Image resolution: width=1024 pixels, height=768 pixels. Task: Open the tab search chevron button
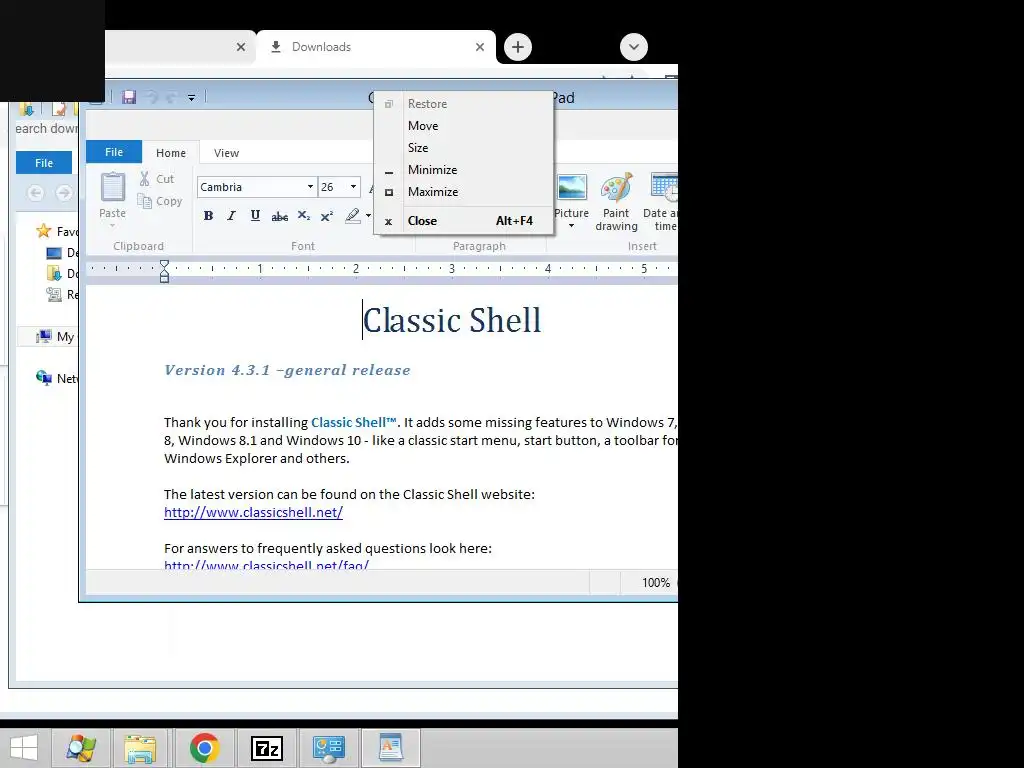[633, 47]
